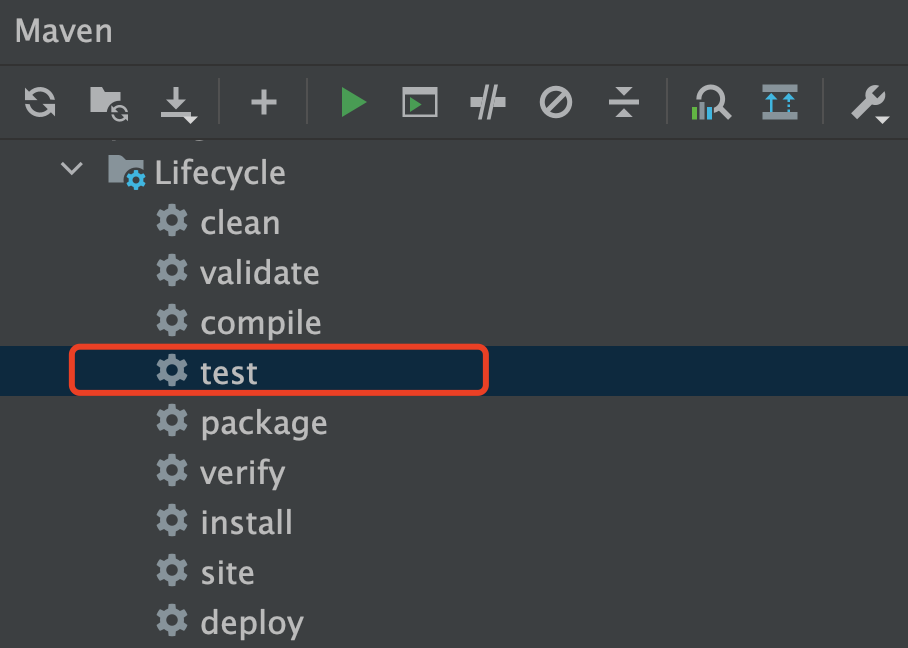Screen dimensions: 908x648
Task: Click the Maven panel title
Action: [64, 31]
